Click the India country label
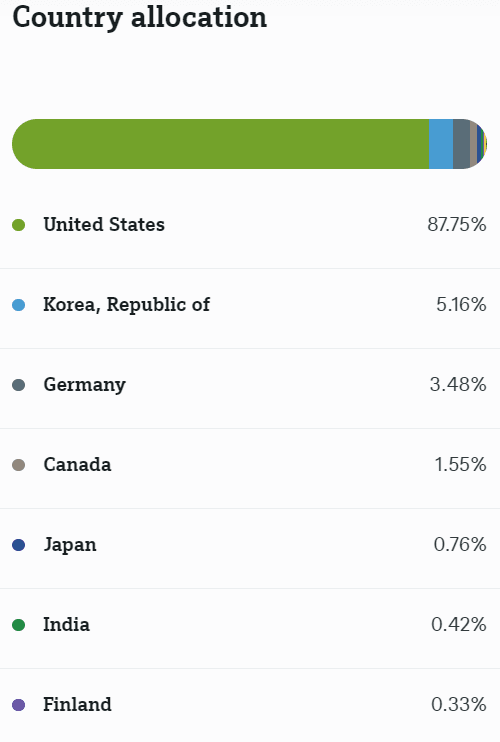The width and height of the screenshot is (500, 742). click(x=67, y=625)
